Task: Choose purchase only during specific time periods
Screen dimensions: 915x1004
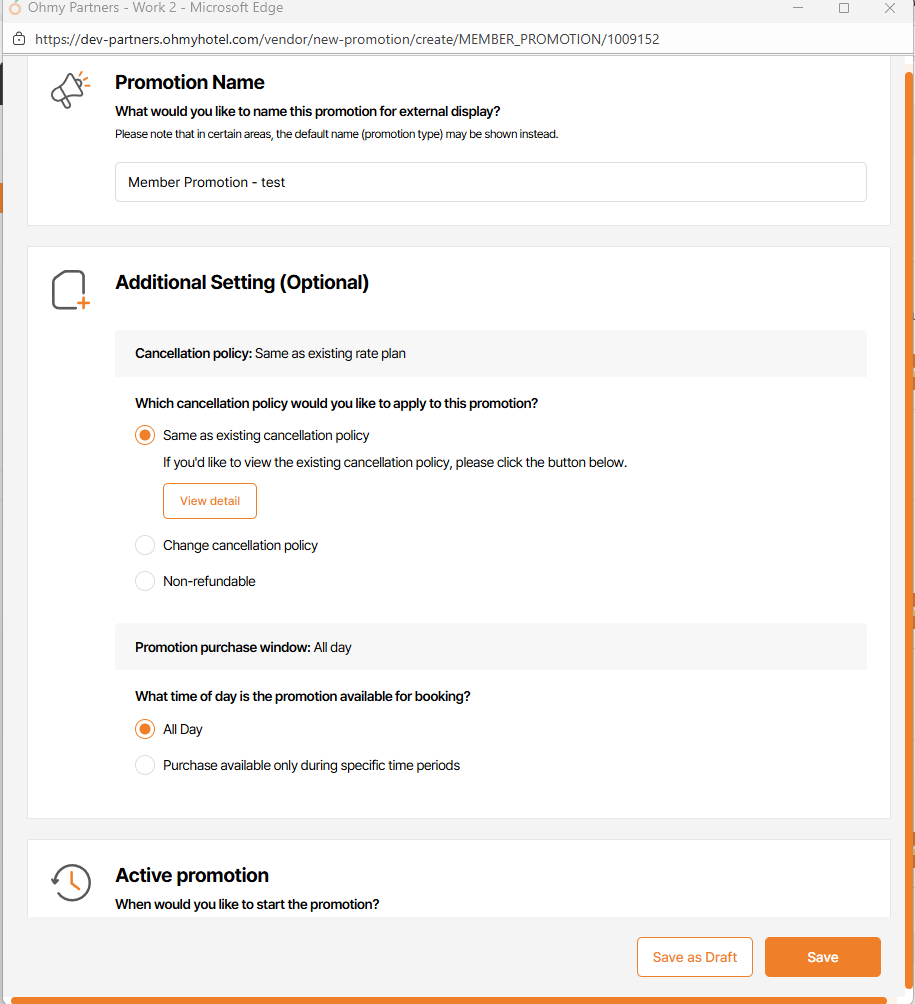Action: click(x=145, y=765)
